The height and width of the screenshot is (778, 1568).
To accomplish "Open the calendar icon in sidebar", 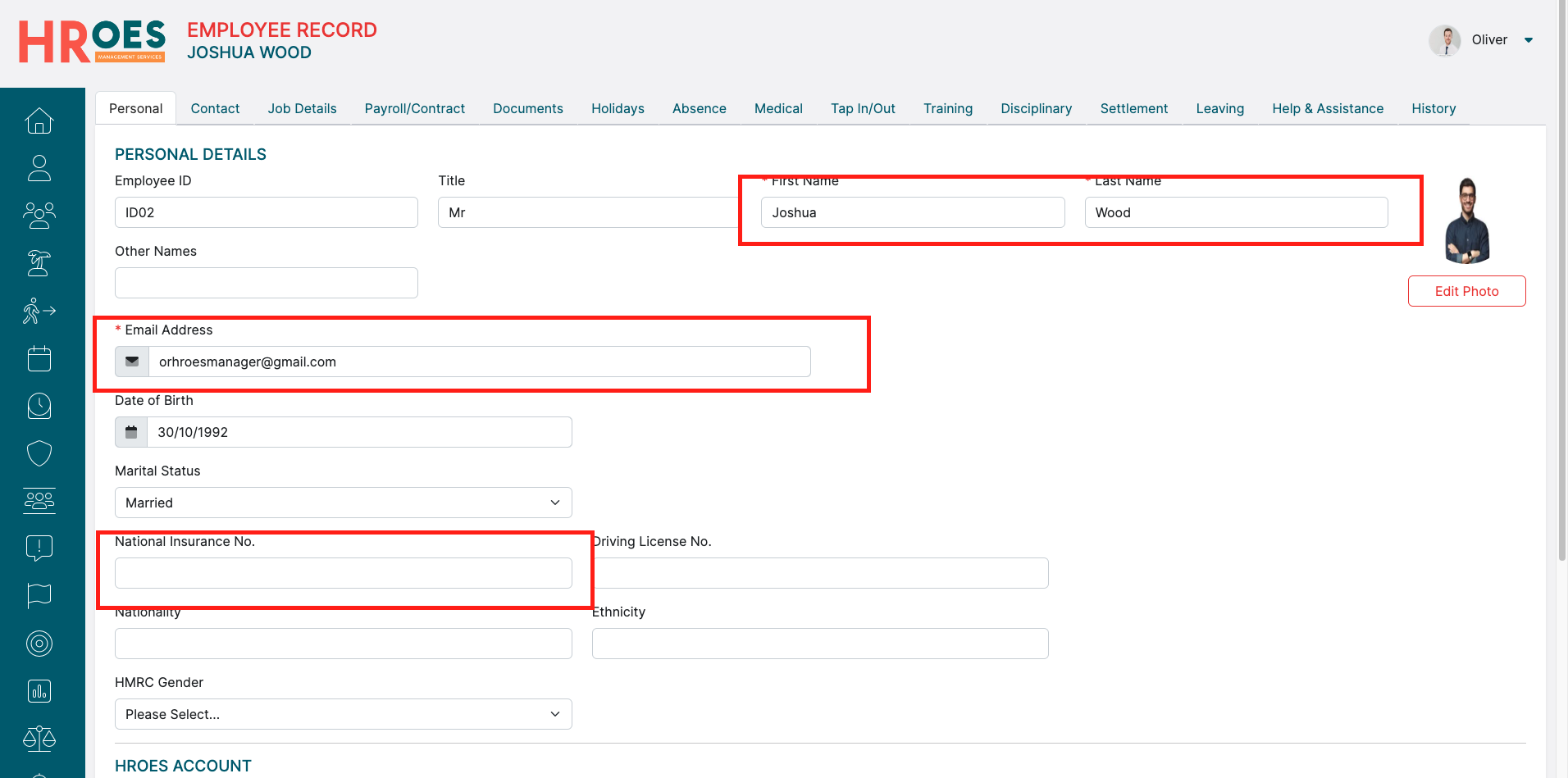I will tap(39, 358).
